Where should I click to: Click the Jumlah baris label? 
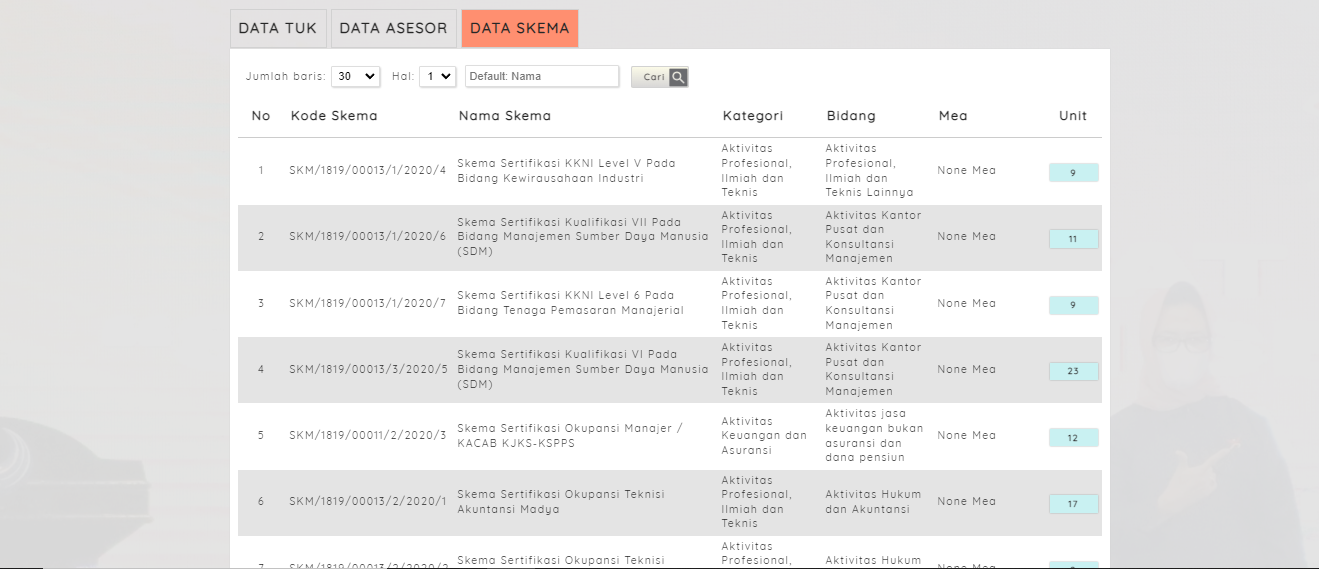[x=286, y=76]
